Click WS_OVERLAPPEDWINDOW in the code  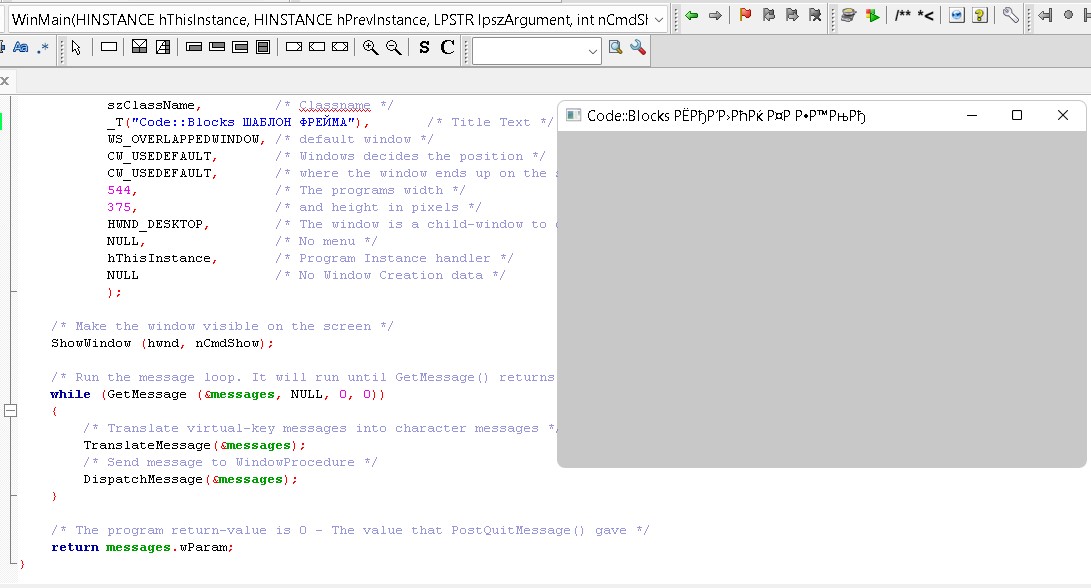pyautogui.click(x=183, y=139)
